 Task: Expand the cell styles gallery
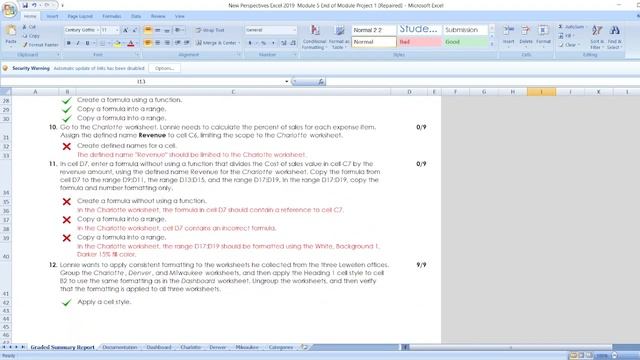492,44
